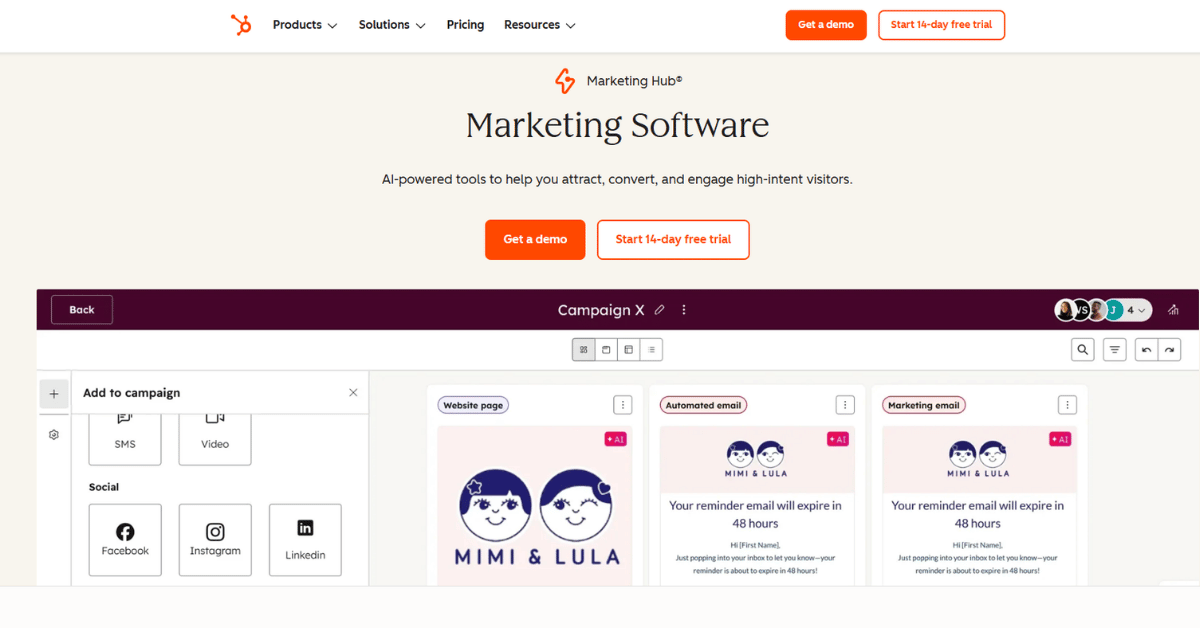The height and width of the screenshot is (628, 1200).
Task: Expand the Solutions menu
Action: (392, 25)
